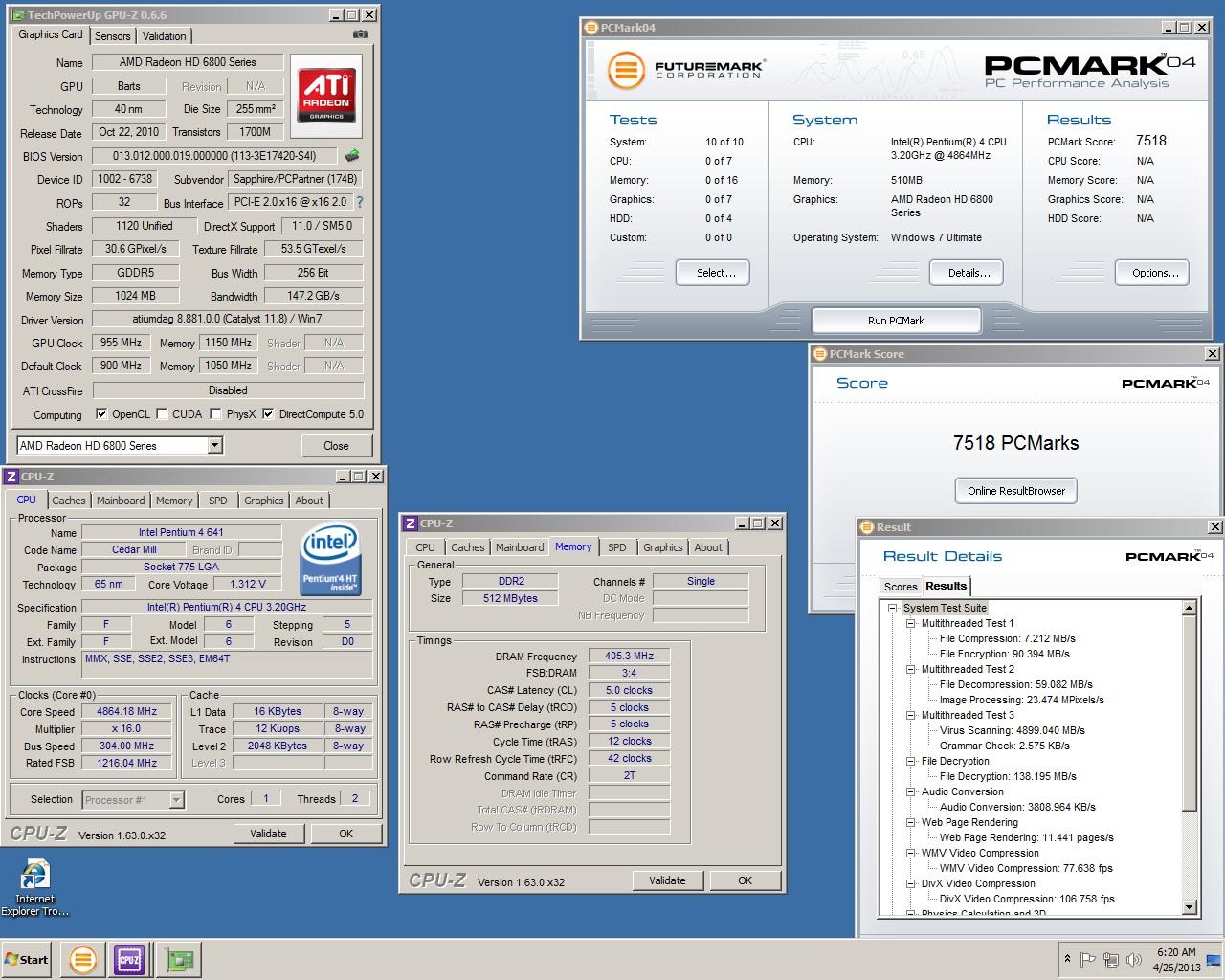Click the CPU-Z taskbar icon
The image size is (1225, 980).
coord(129,959)
